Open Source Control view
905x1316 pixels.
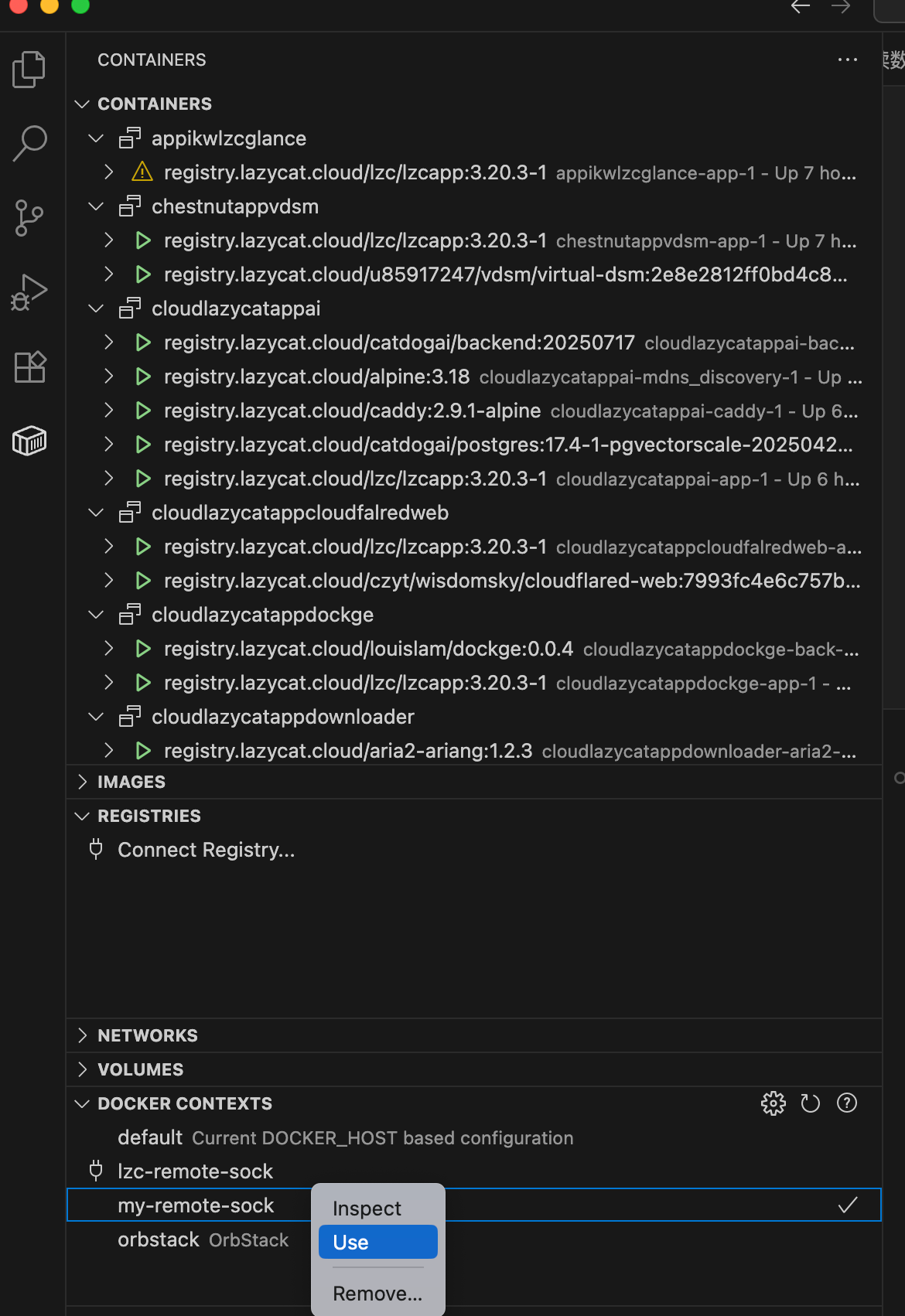coord(29,217)
